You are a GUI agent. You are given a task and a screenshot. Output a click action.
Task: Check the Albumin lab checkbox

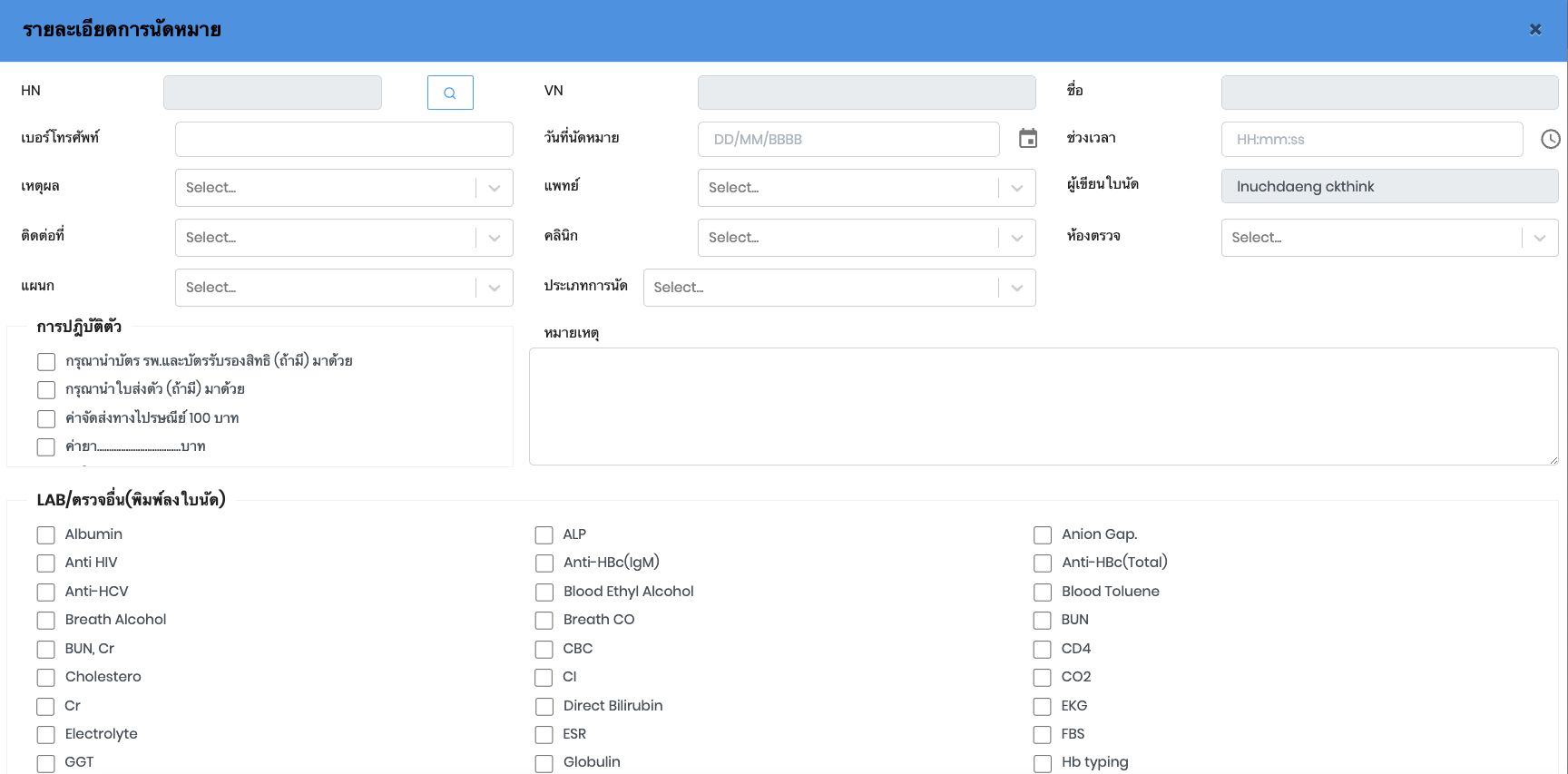(x=46, y=535)
